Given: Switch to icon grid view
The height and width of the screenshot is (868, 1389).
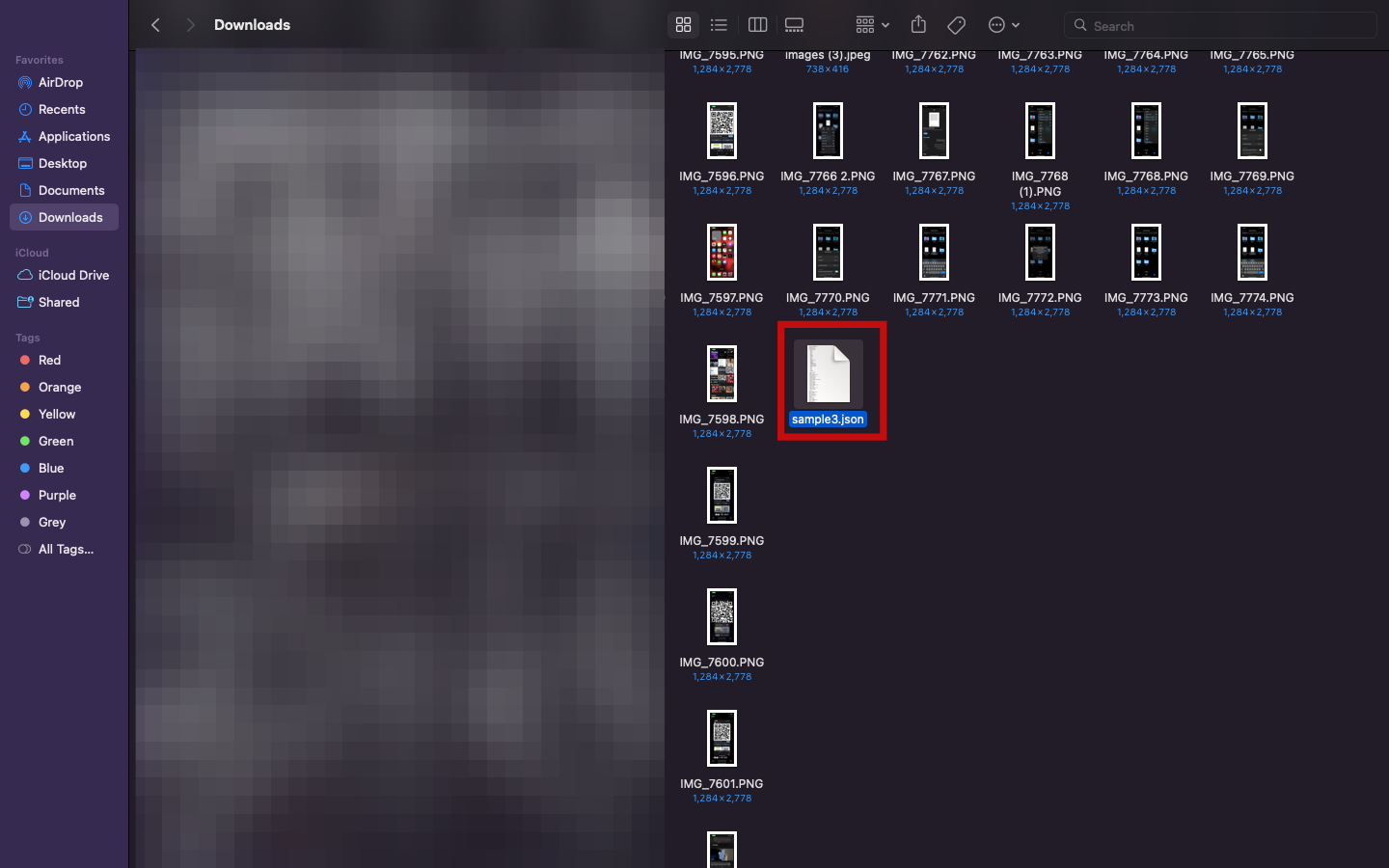Looking at the screenshot, I should pyautogui.click(x=683, y=25).
